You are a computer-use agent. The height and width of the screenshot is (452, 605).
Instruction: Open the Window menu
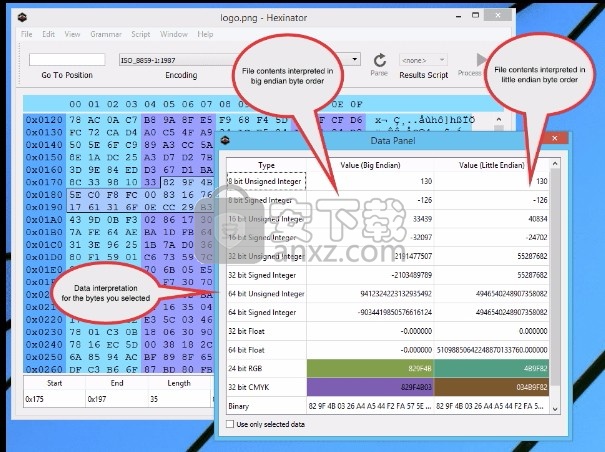(x=174, y=34)
